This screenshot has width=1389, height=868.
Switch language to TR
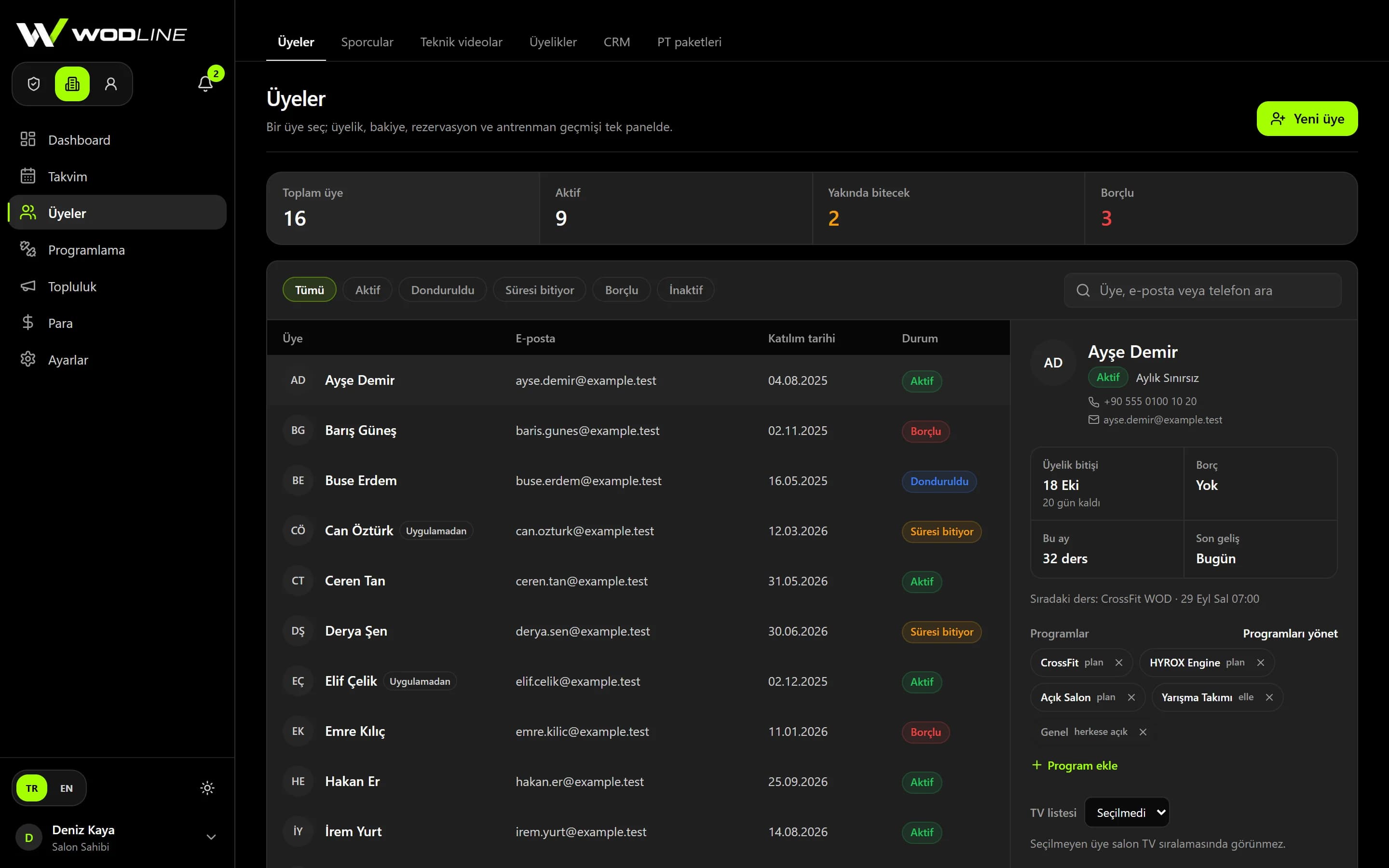tap(31, 788)
